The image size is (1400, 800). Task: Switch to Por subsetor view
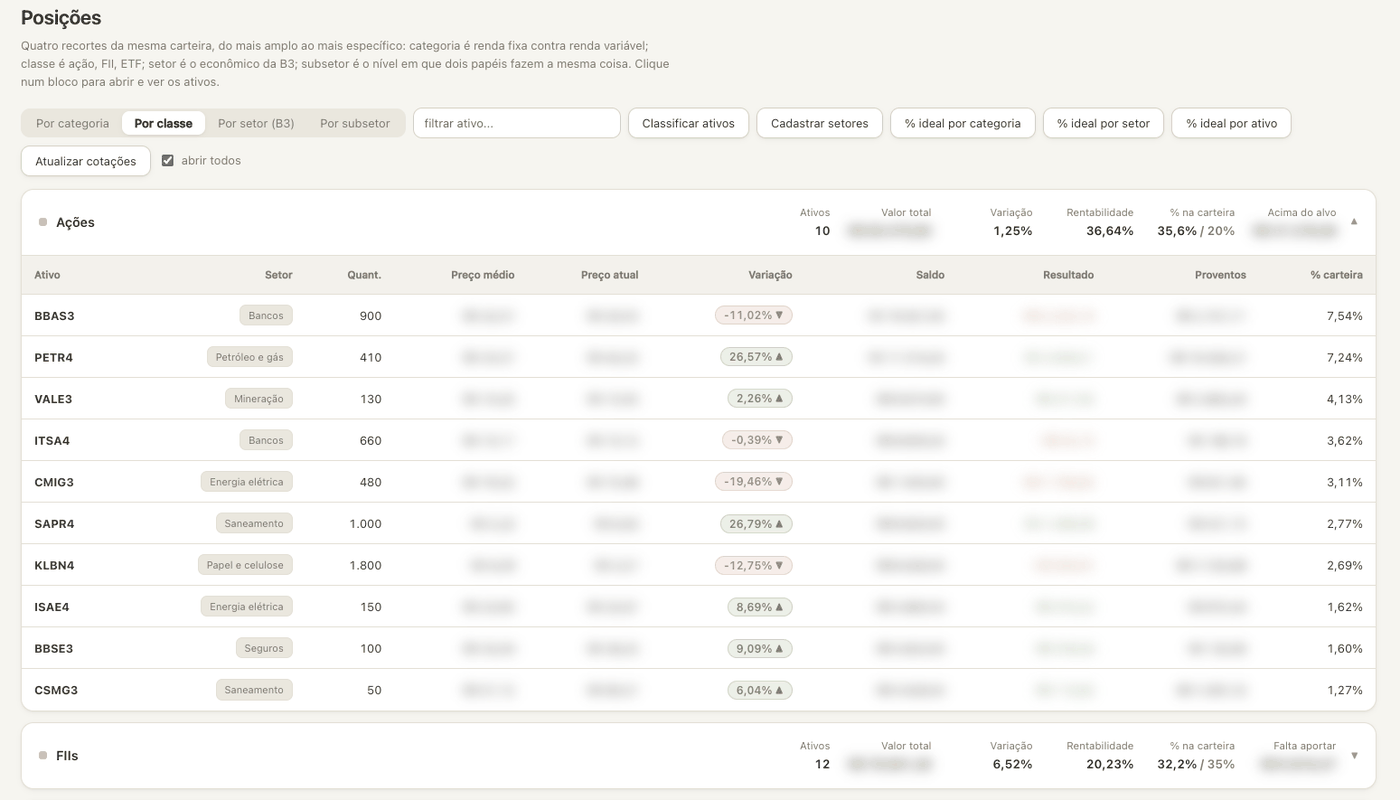(355, 123)
